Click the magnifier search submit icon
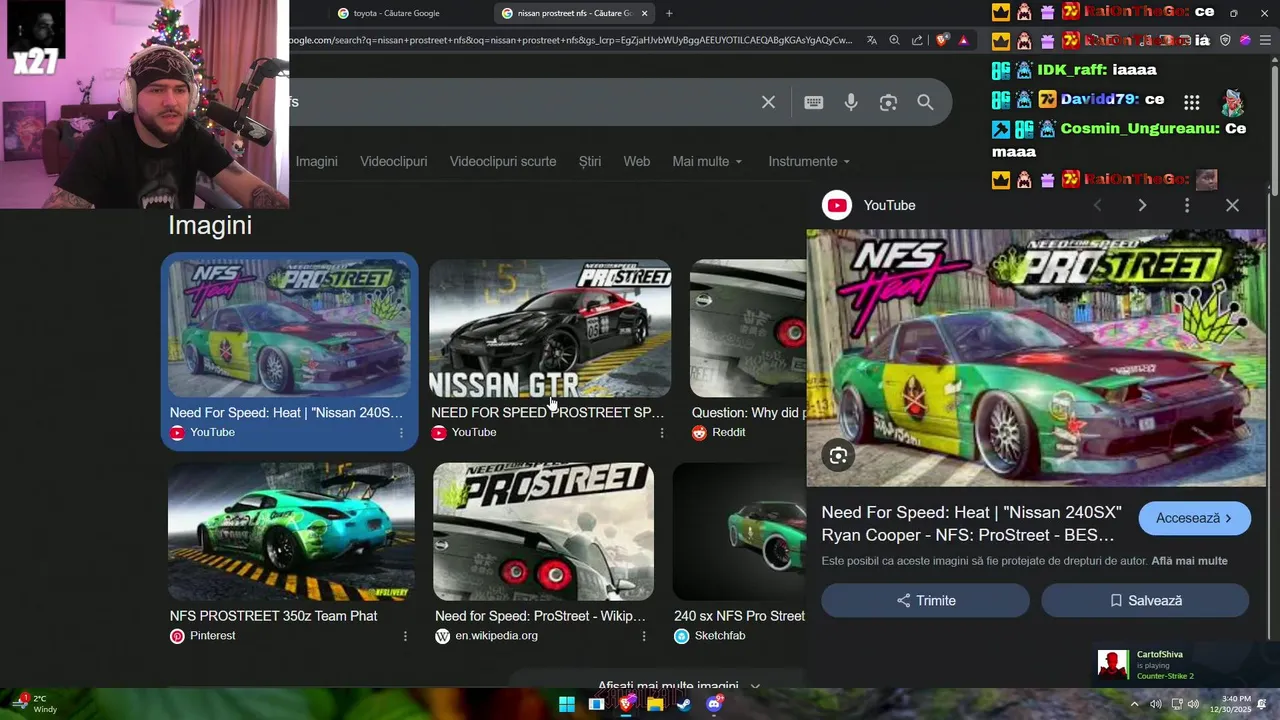Screen dimensions: 1280x720 925,102
